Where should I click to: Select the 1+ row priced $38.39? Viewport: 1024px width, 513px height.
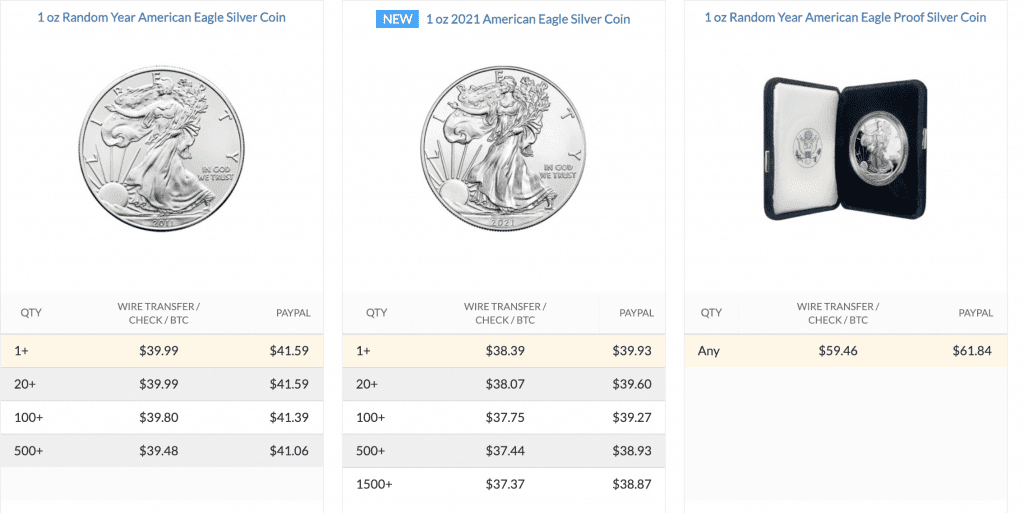tap(504, 350)
